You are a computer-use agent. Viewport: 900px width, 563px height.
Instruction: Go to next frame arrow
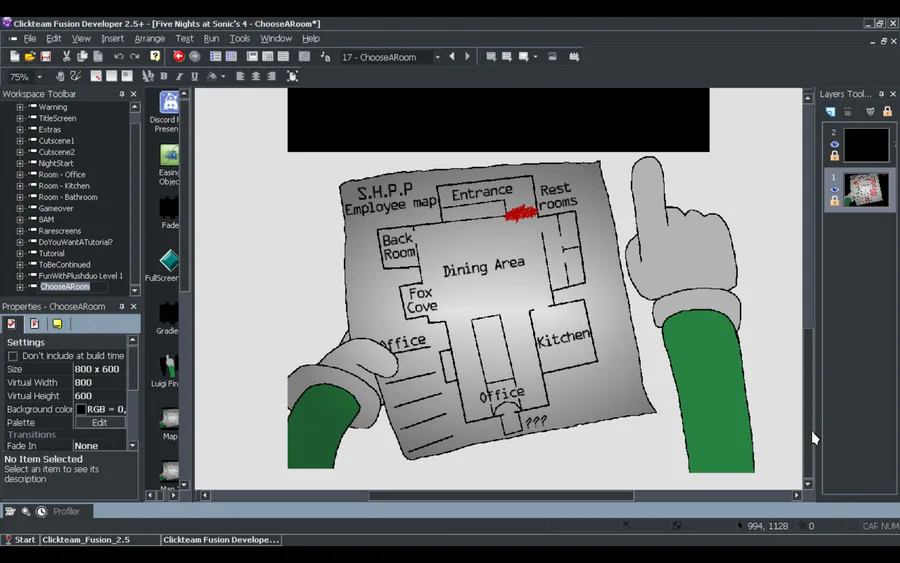[x=467, y=56]
